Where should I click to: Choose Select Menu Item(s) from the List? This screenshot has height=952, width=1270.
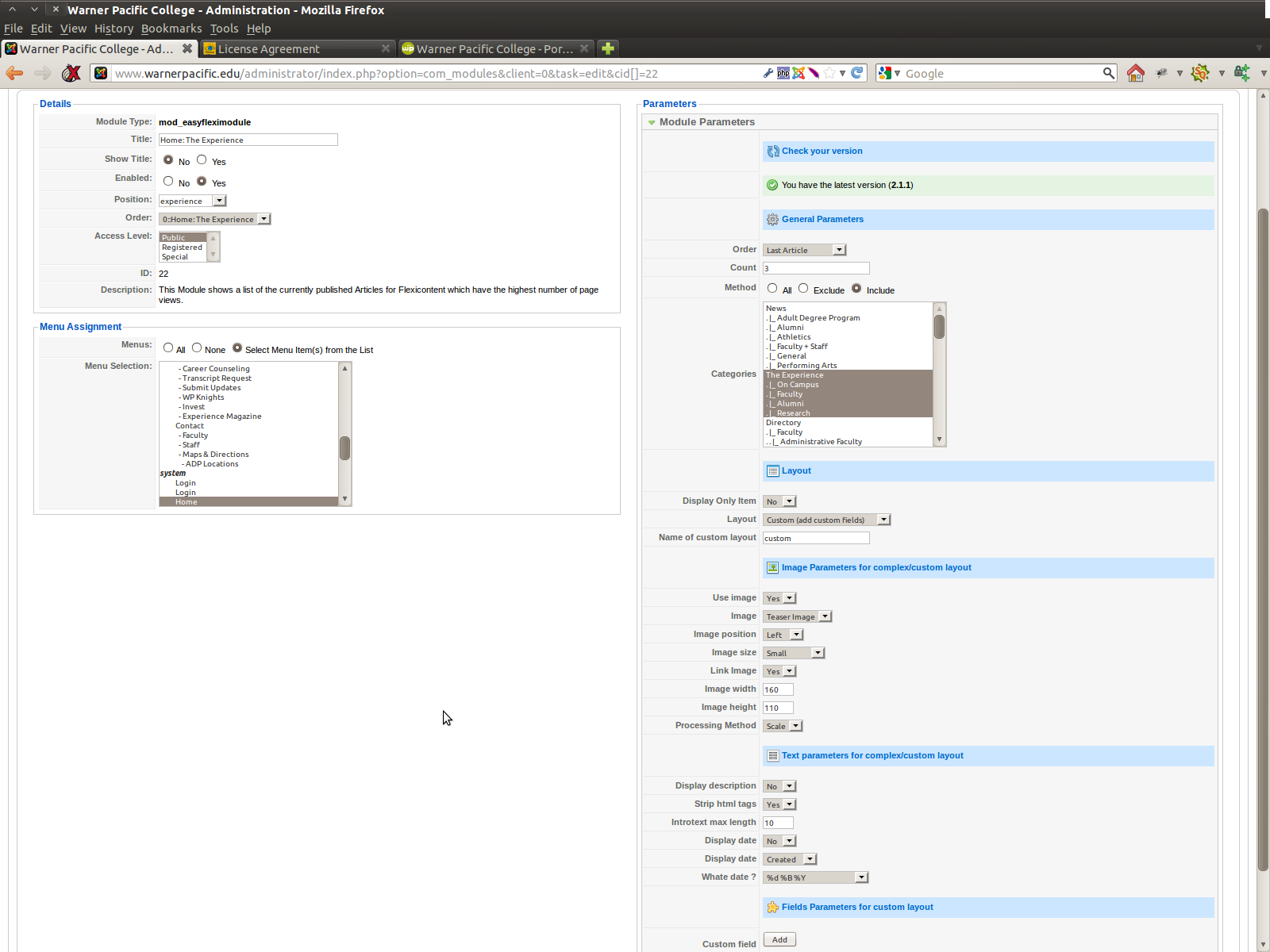click(237, 348)
